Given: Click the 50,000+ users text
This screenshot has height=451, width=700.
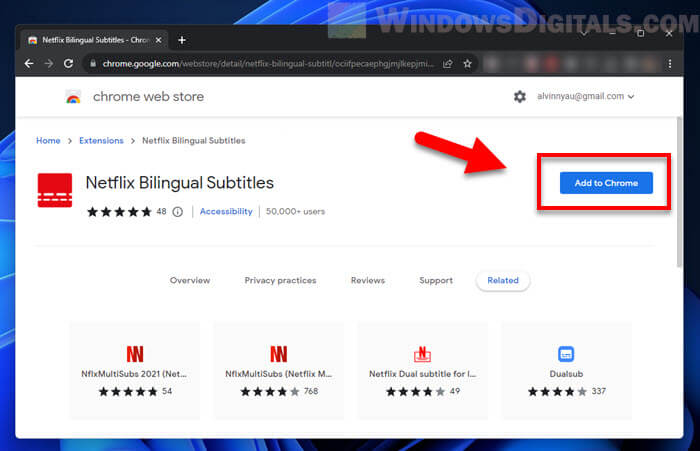Looking at the screenshot, I should pyautogui.click(x=295, y=212).
